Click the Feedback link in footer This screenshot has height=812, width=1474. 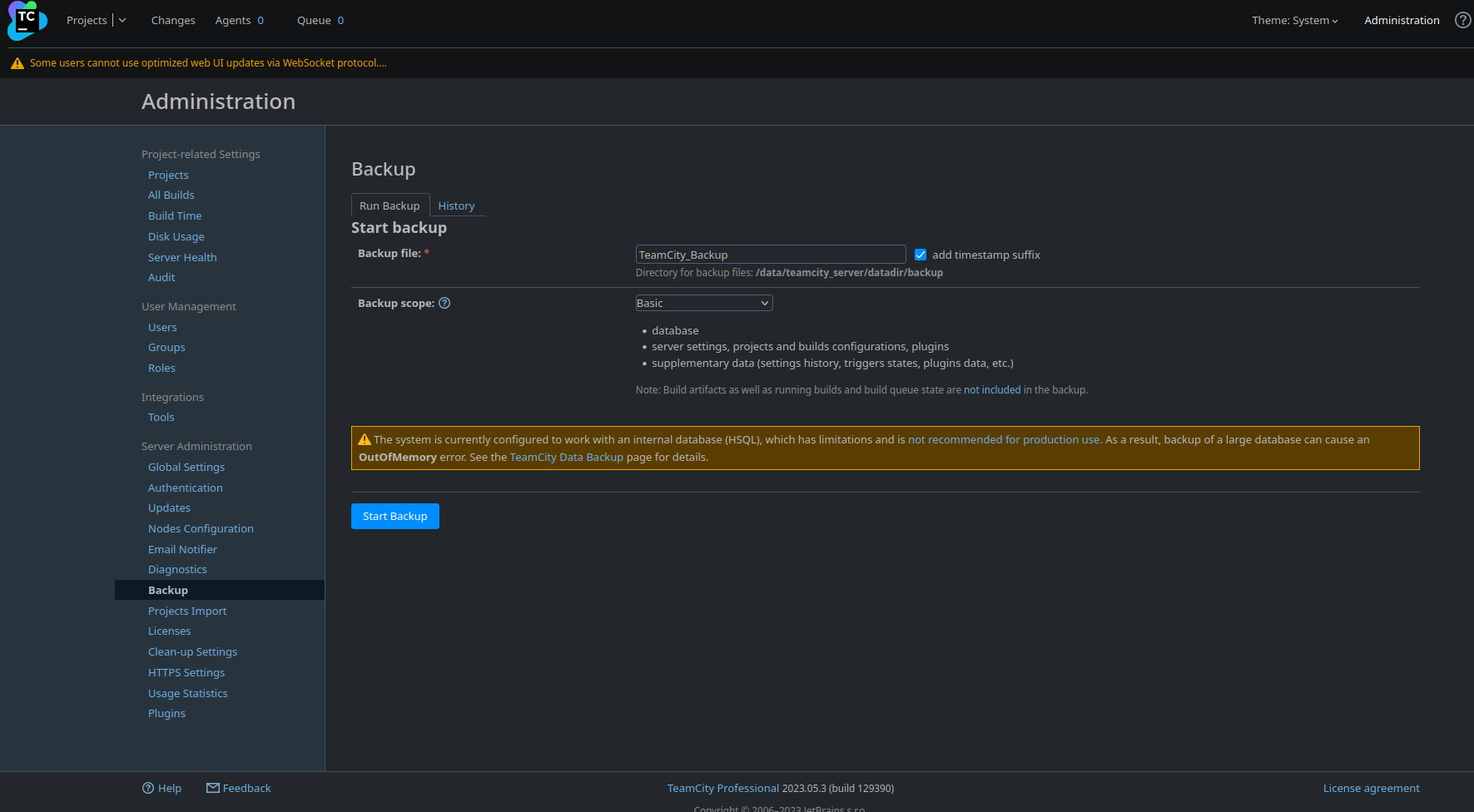(x=246, y=788)
